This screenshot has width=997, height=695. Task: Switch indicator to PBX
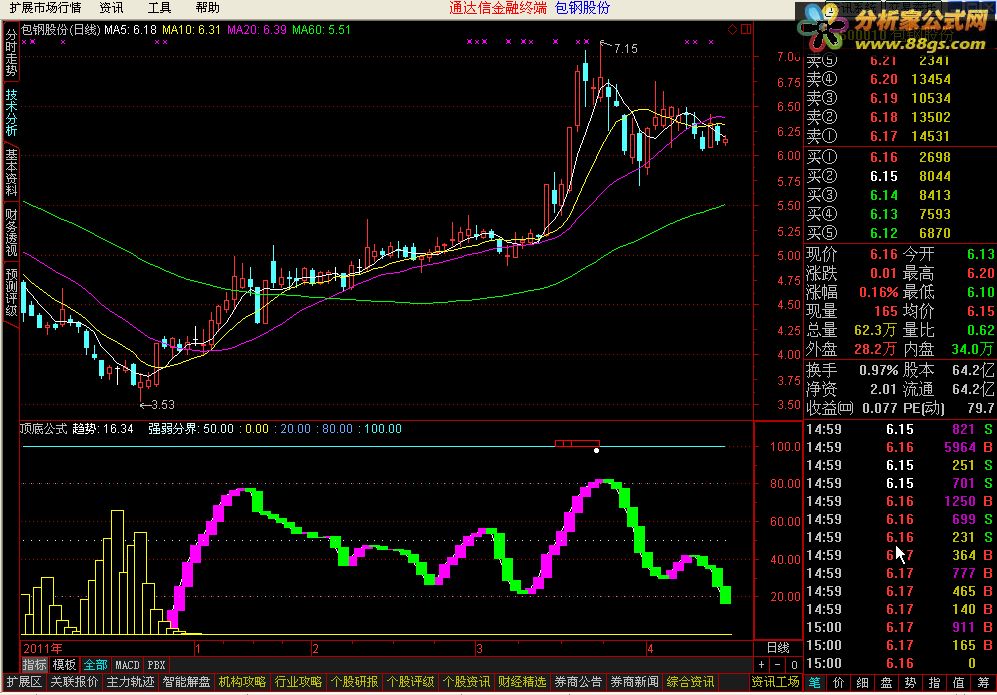tap(156, 664)
